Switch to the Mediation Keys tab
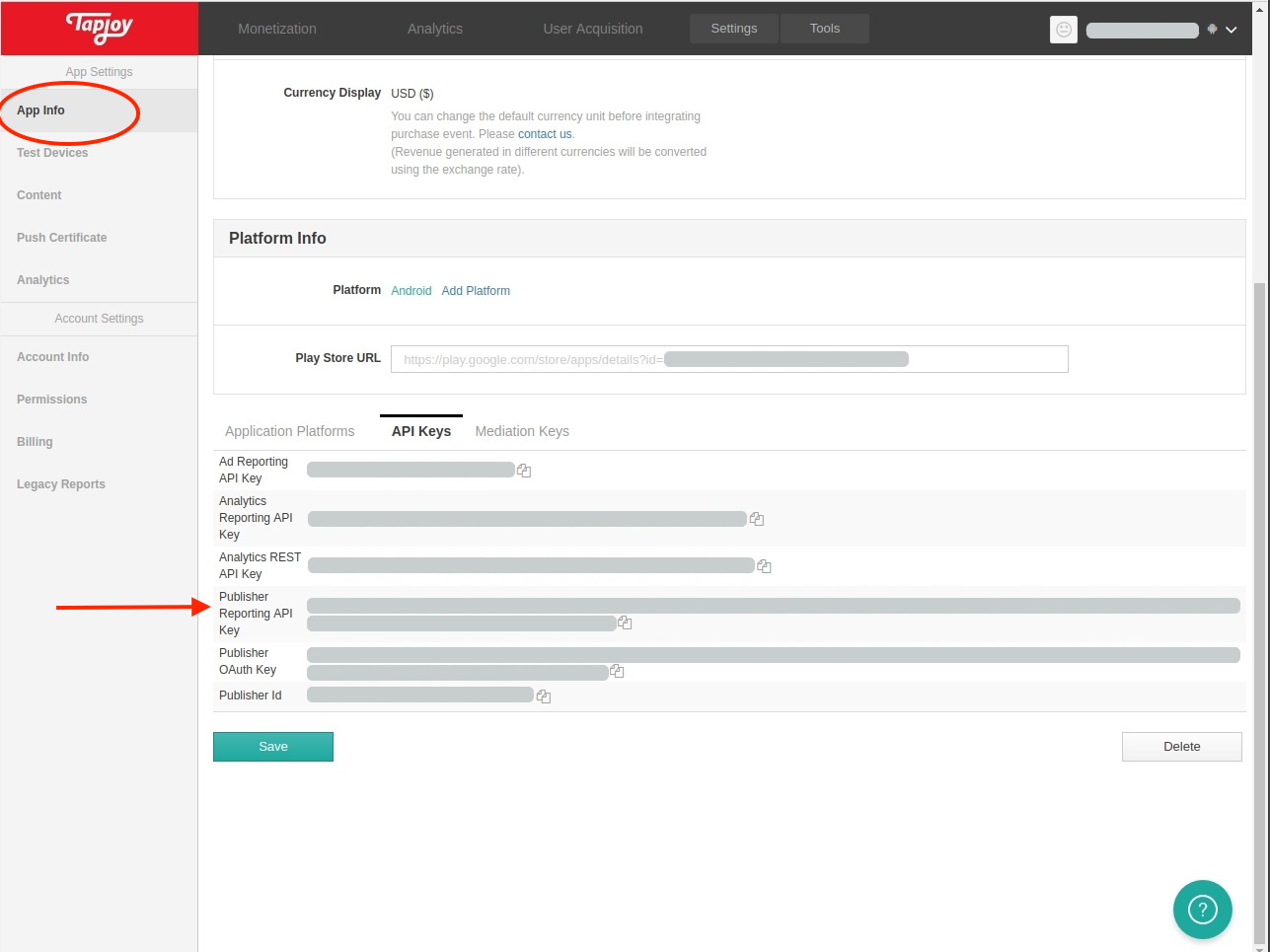 point(522,431)
